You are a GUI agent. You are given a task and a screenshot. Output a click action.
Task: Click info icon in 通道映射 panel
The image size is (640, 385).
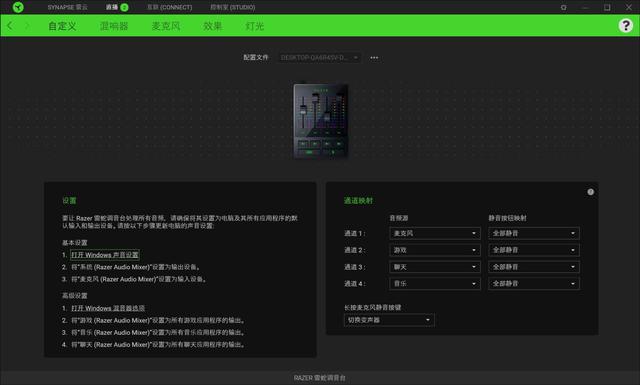click(x=590, y=192)
